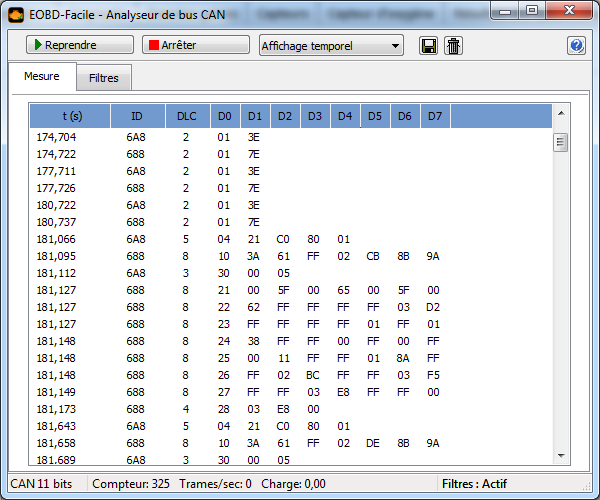The width and height of the screenshot is (600, 500).
Task: Click the D7 column header
Action: click(435, 116)
